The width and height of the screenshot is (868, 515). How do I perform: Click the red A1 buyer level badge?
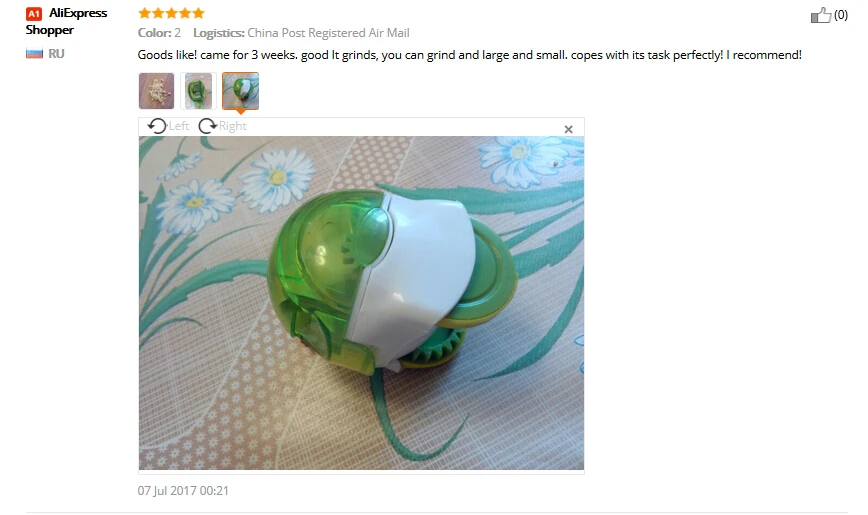click(x=34, y=13)
